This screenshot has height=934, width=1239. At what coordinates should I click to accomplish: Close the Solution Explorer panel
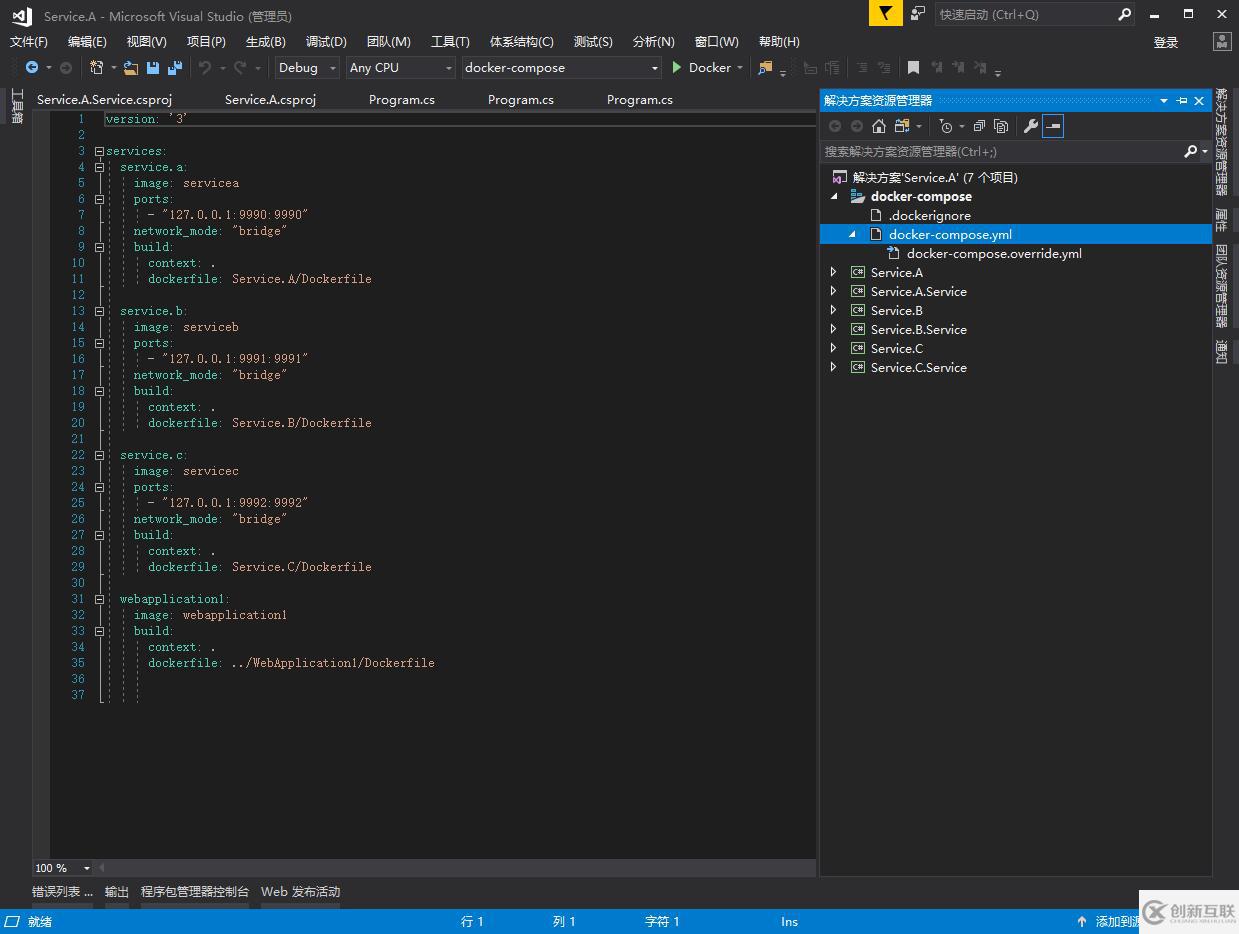click(1200, 101)
